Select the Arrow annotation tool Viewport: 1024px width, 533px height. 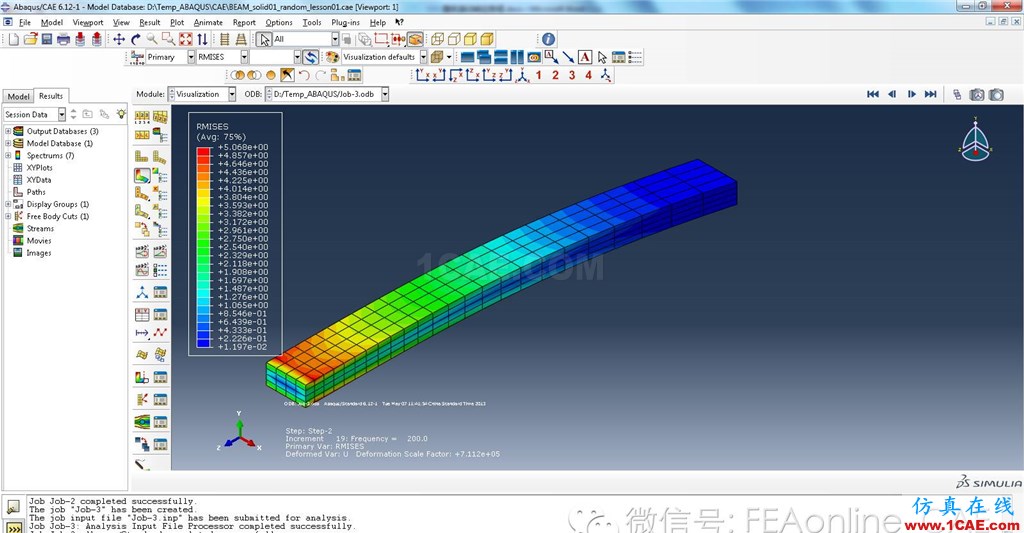point(568,57)
